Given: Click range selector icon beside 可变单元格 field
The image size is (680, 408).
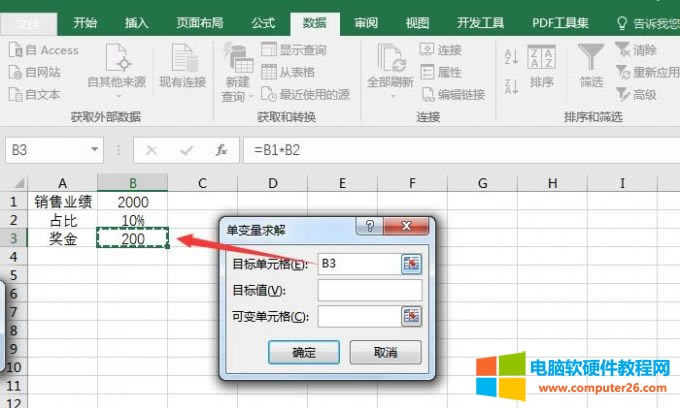Looking at the screenshot, I should (x=411, y=316).
